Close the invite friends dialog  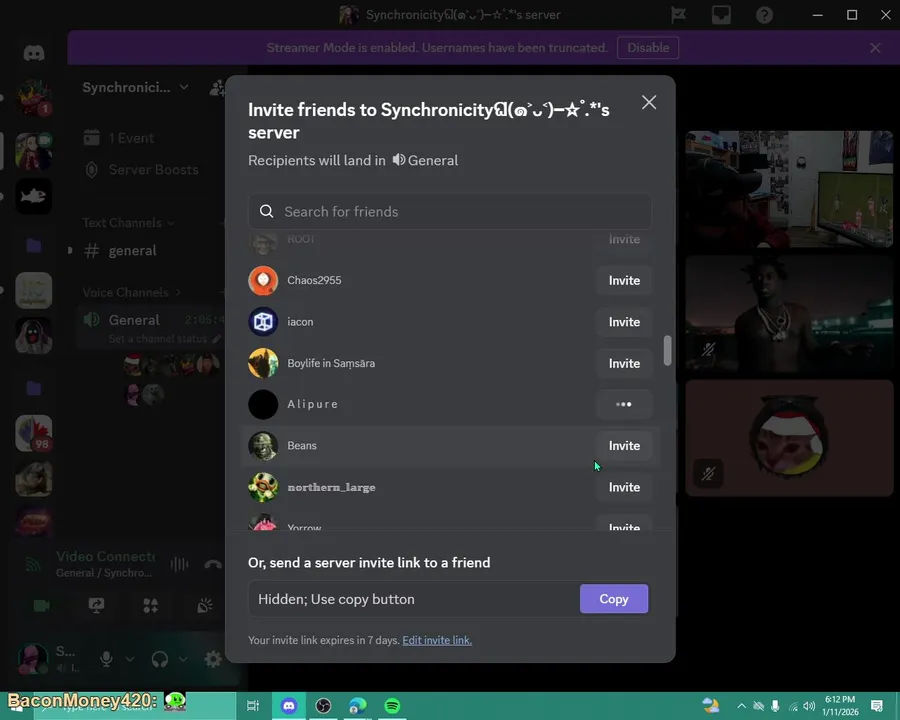click(x=649, y=102)
